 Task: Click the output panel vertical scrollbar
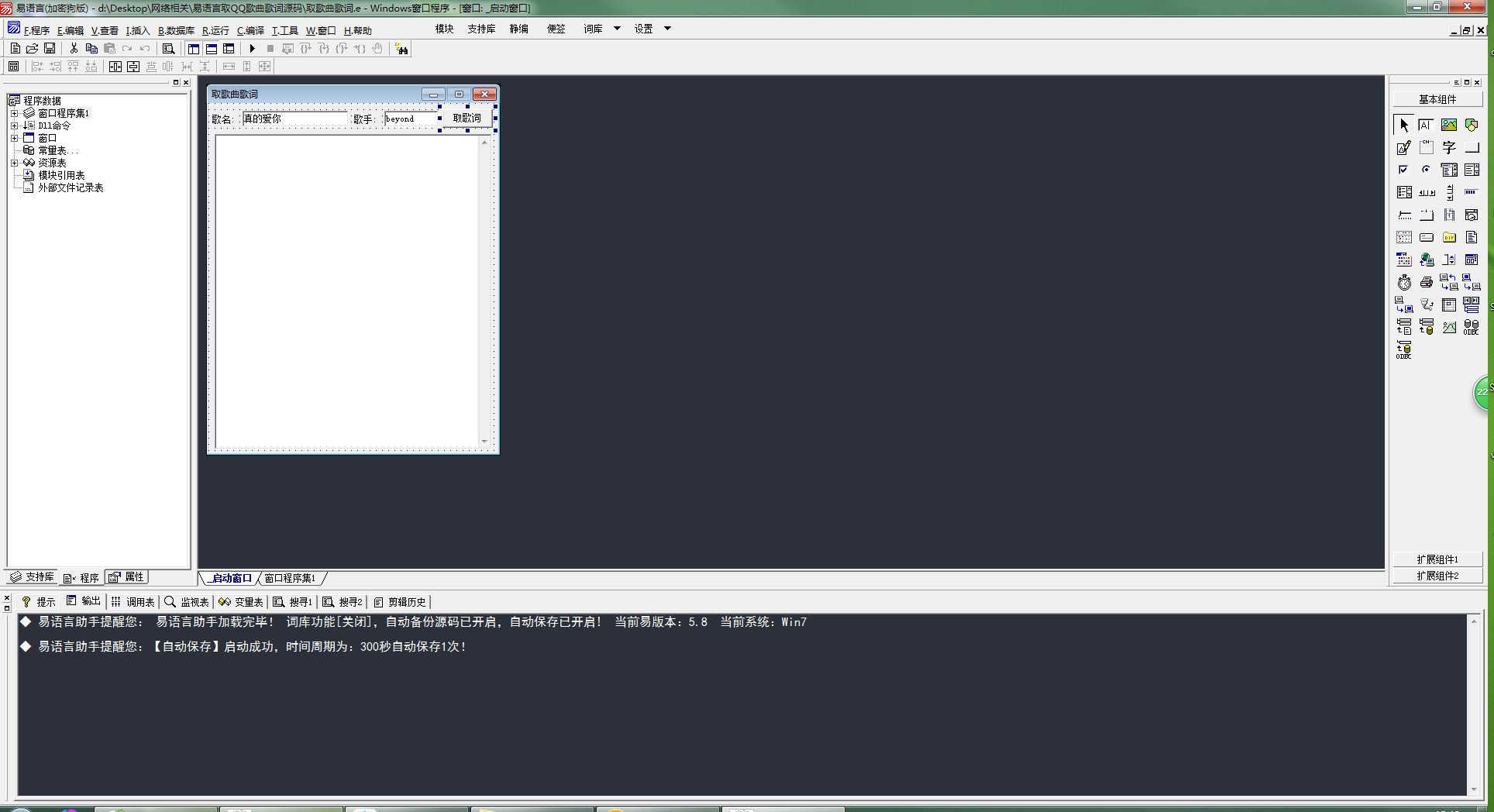pos(1474,705)
